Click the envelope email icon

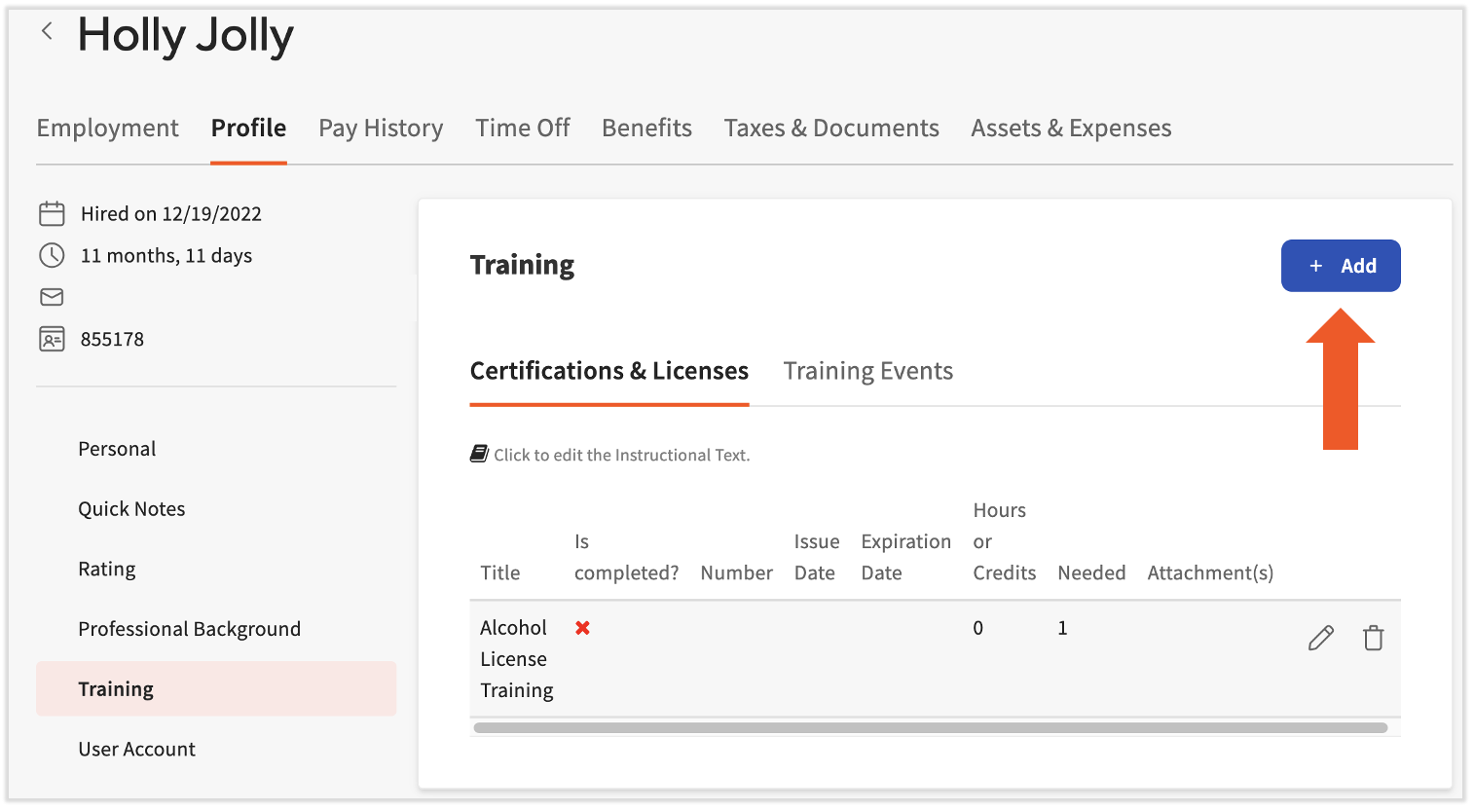pyautogui.click(x=52, y=297)
